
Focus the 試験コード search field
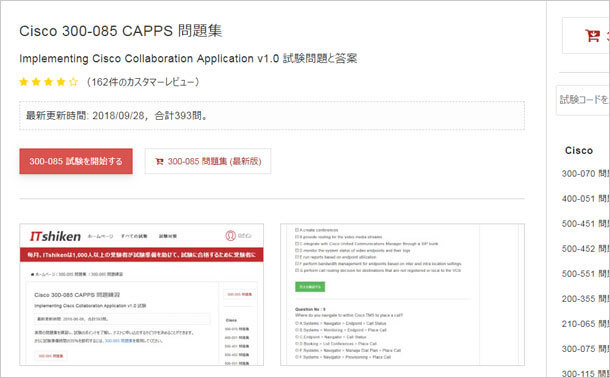tap(583, 100)
